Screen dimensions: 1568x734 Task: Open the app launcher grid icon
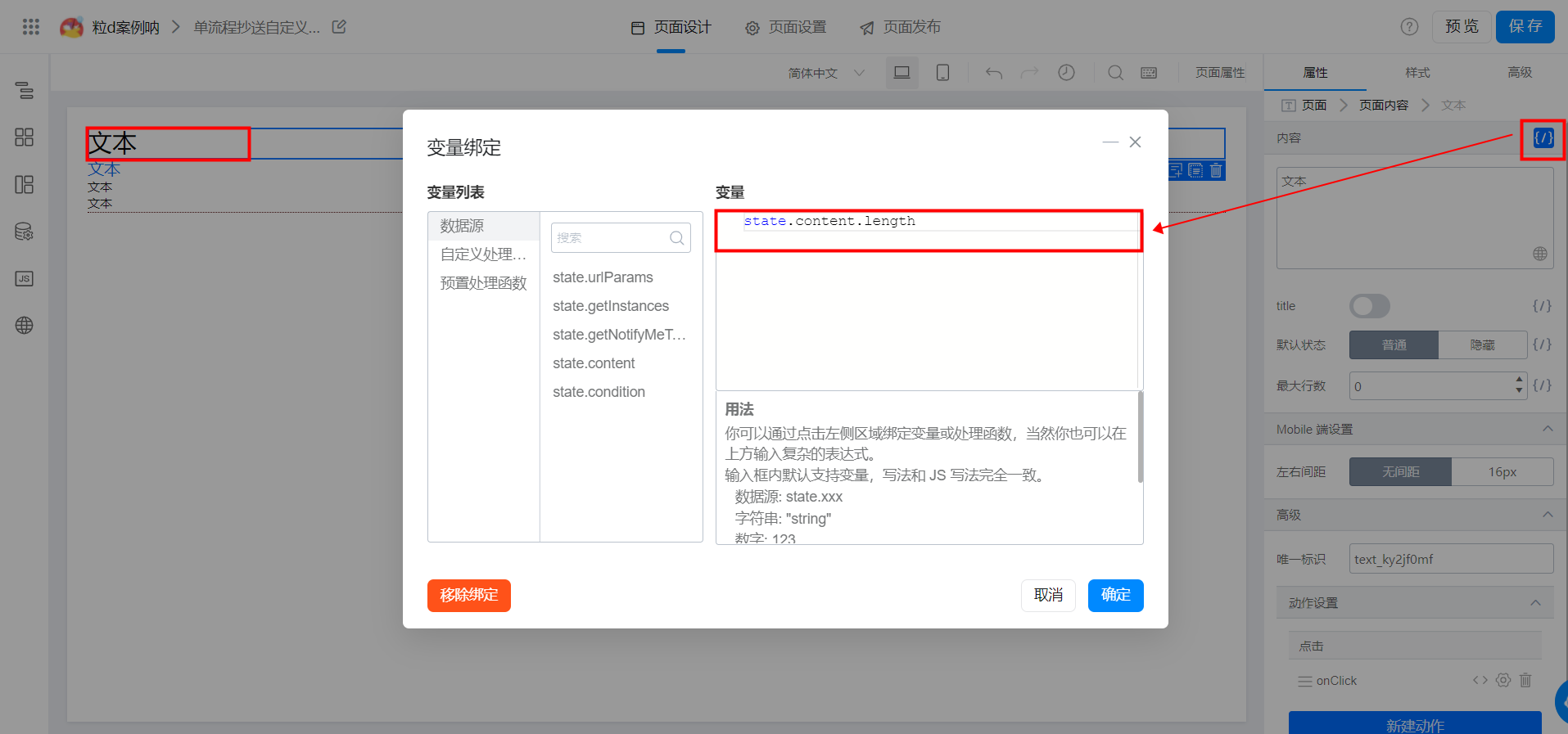(x=31, y=27)
